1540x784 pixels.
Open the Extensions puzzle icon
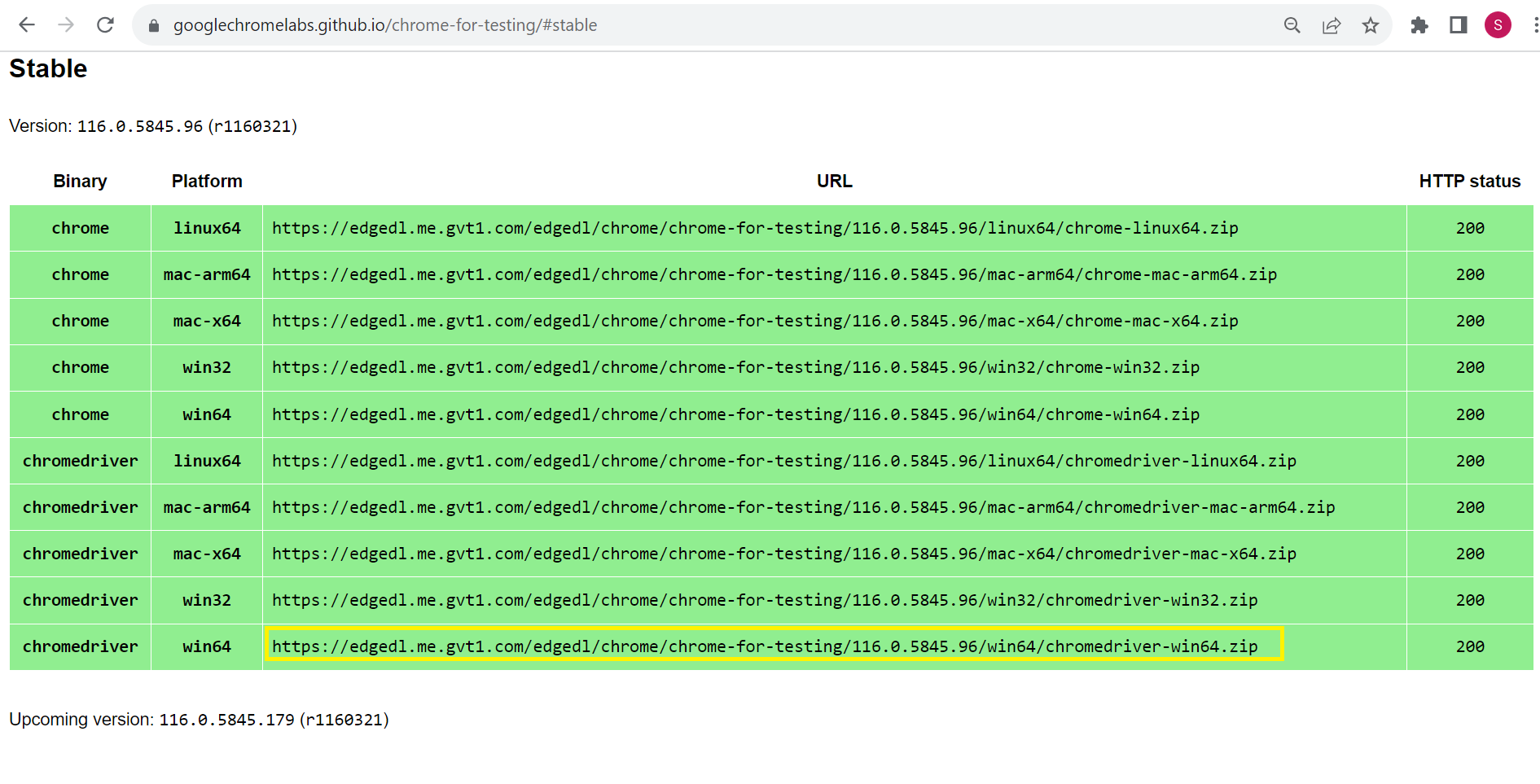click(1419, 25)
